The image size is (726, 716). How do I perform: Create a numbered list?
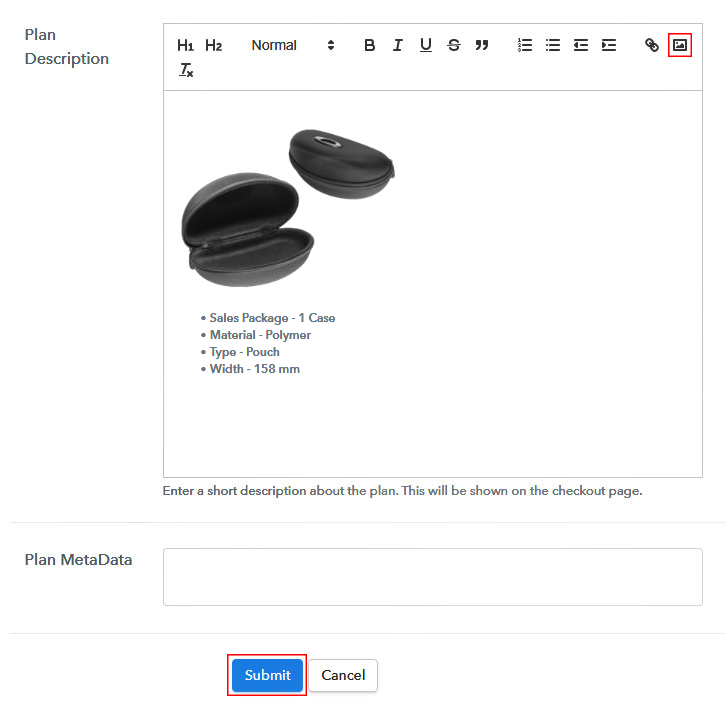click(525, 45)
